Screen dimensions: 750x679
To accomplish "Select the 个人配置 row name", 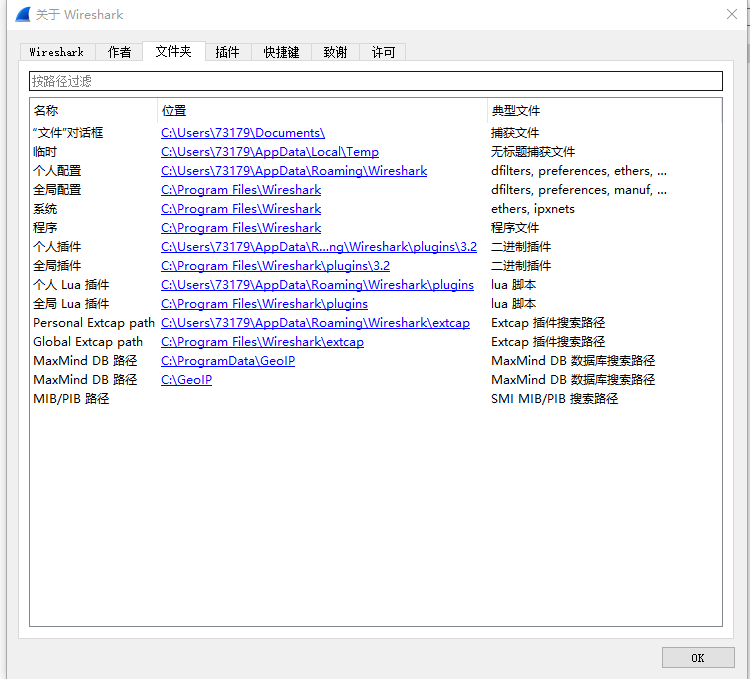I will point(57,171).
